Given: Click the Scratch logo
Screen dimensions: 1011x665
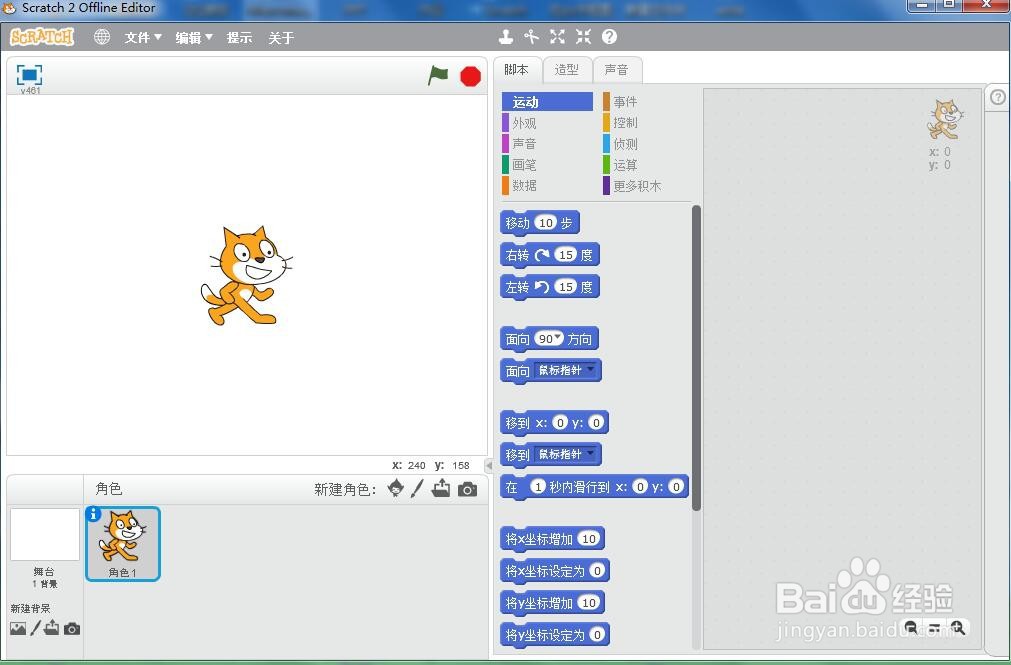Looking at the screenshot, I should (42, 37).
